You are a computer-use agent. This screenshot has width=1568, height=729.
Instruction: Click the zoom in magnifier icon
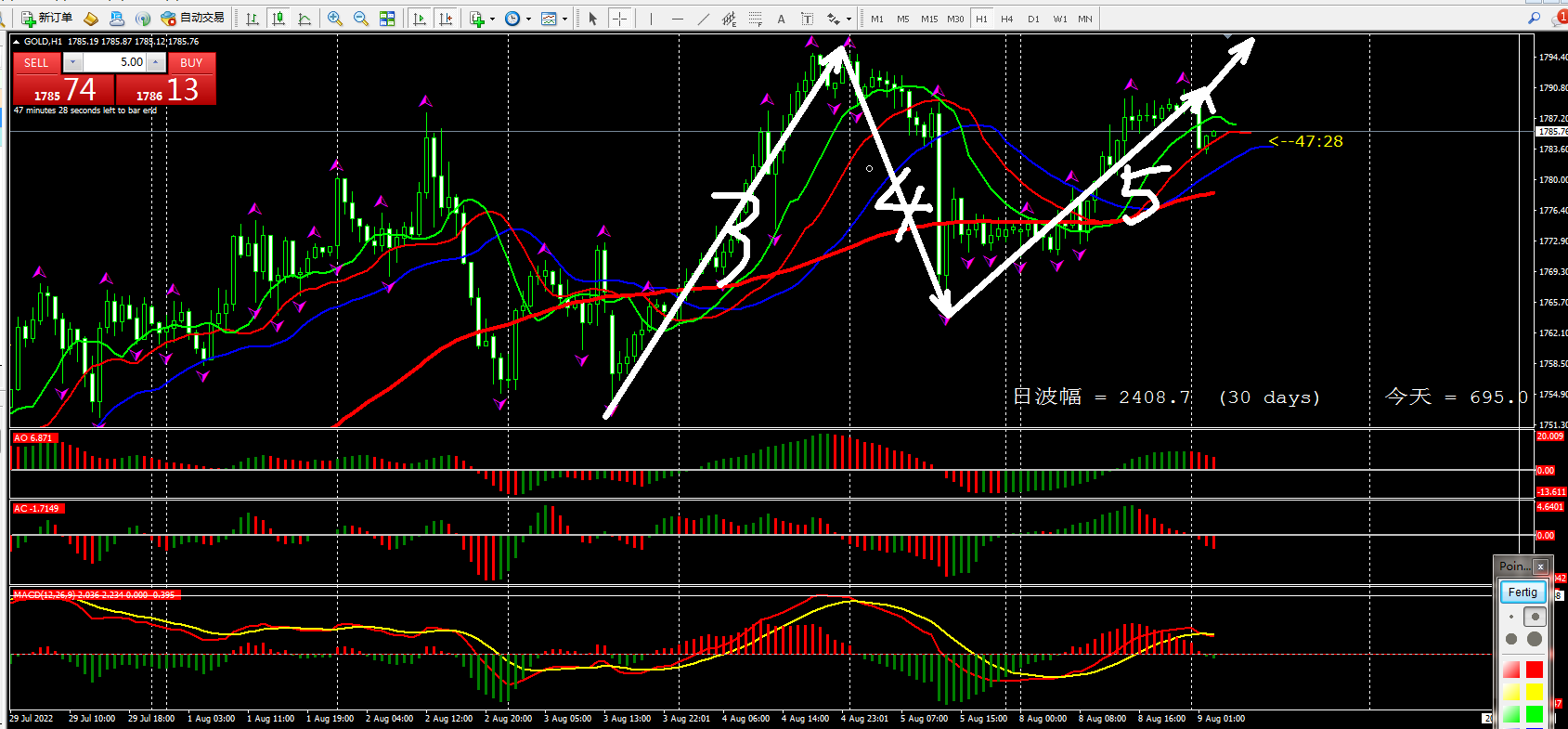click(x=335, y=19)
